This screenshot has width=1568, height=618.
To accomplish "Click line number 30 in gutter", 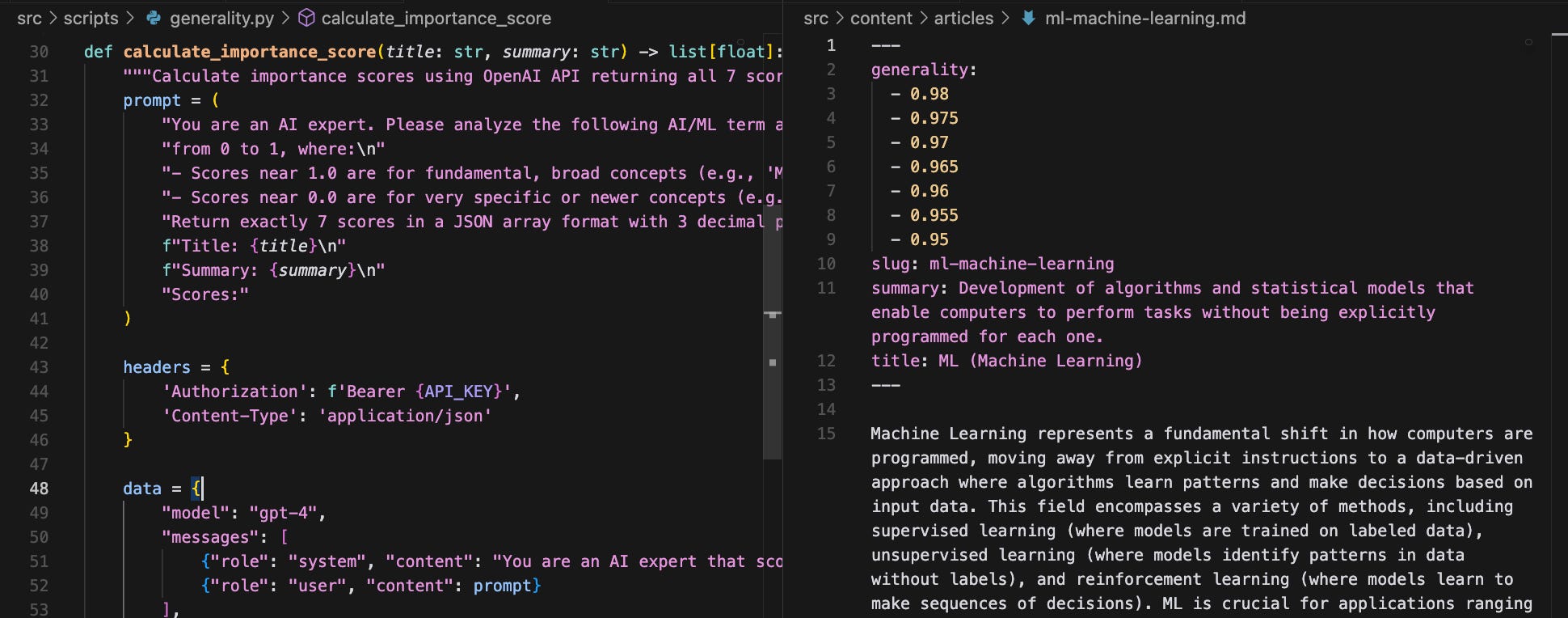I will tap(39, 52).
